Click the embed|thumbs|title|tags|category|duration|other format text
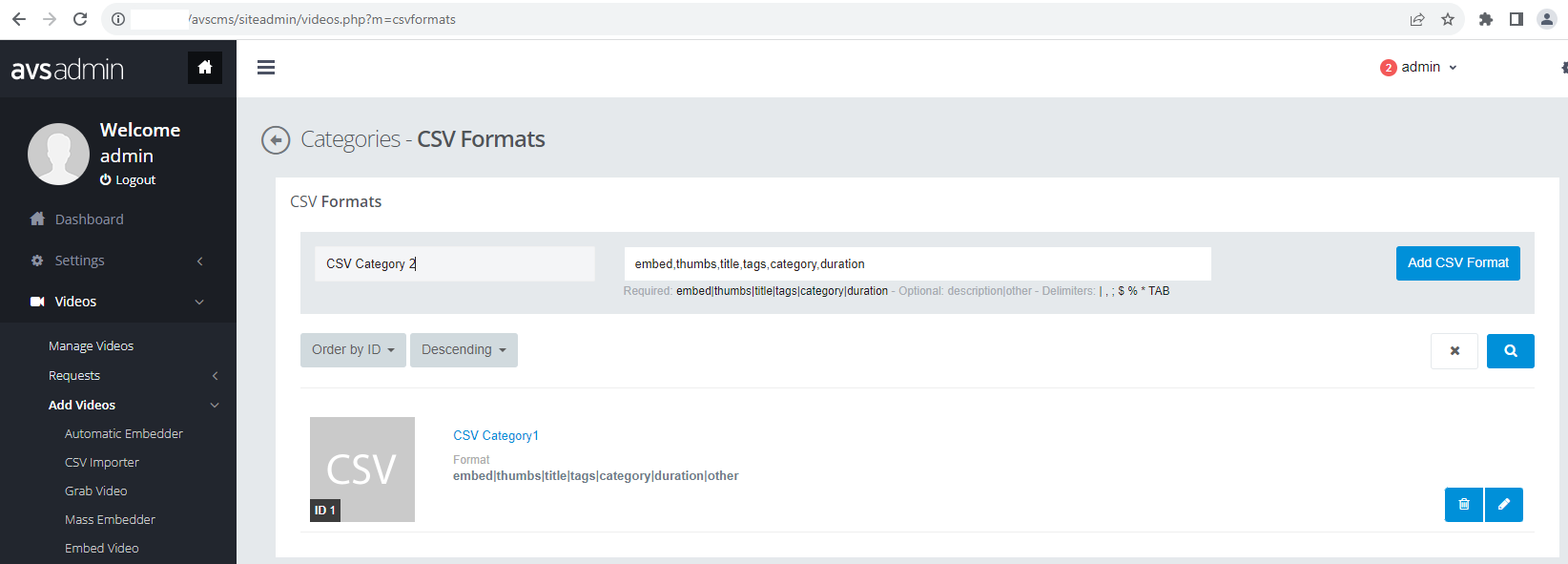Image resolution: width=1568 pixels, height=564 pixels. pos(596,476)
